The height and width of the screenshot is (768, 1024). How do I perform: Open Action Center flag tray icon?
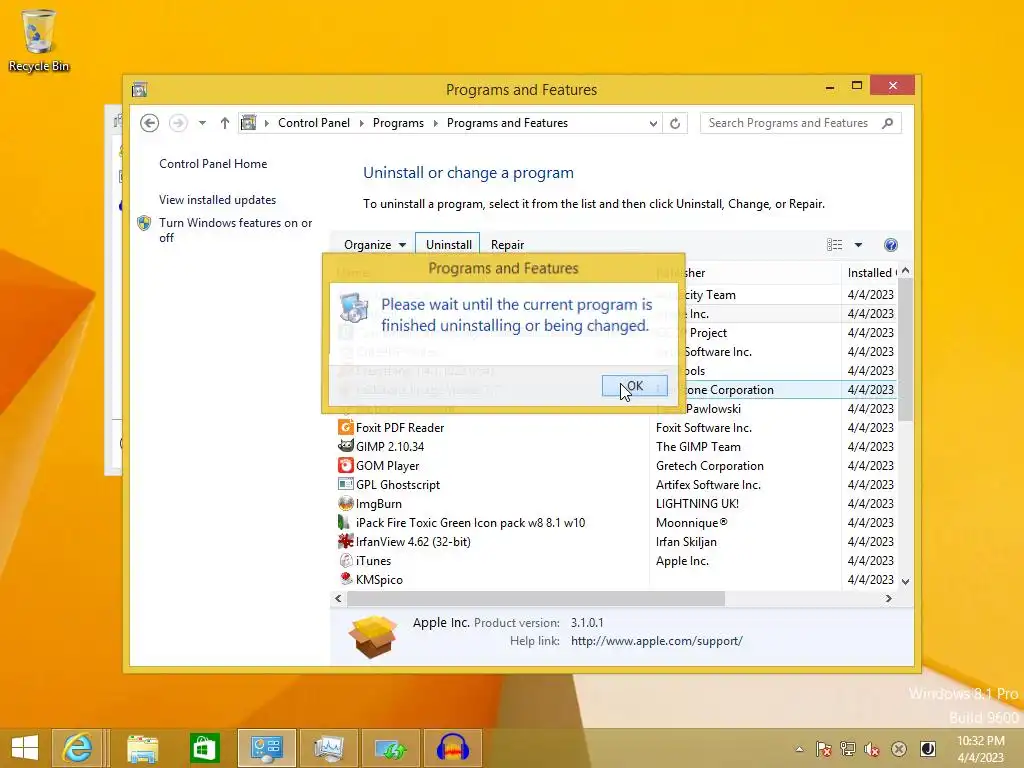tap(824, 749)
